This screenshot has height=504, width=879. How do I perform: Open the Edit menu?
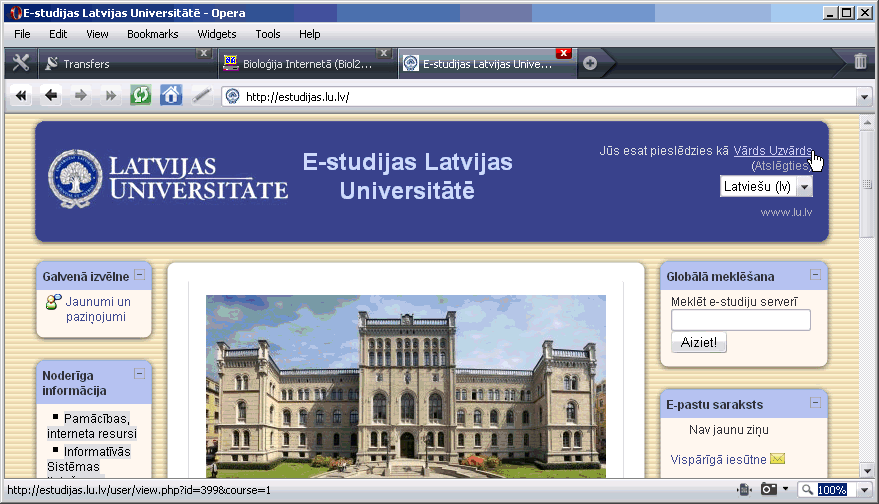point(58,34)
